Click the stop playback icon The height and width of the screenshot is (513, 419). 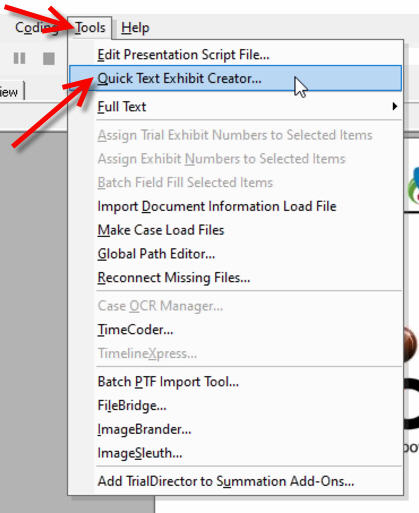point(49,59)
